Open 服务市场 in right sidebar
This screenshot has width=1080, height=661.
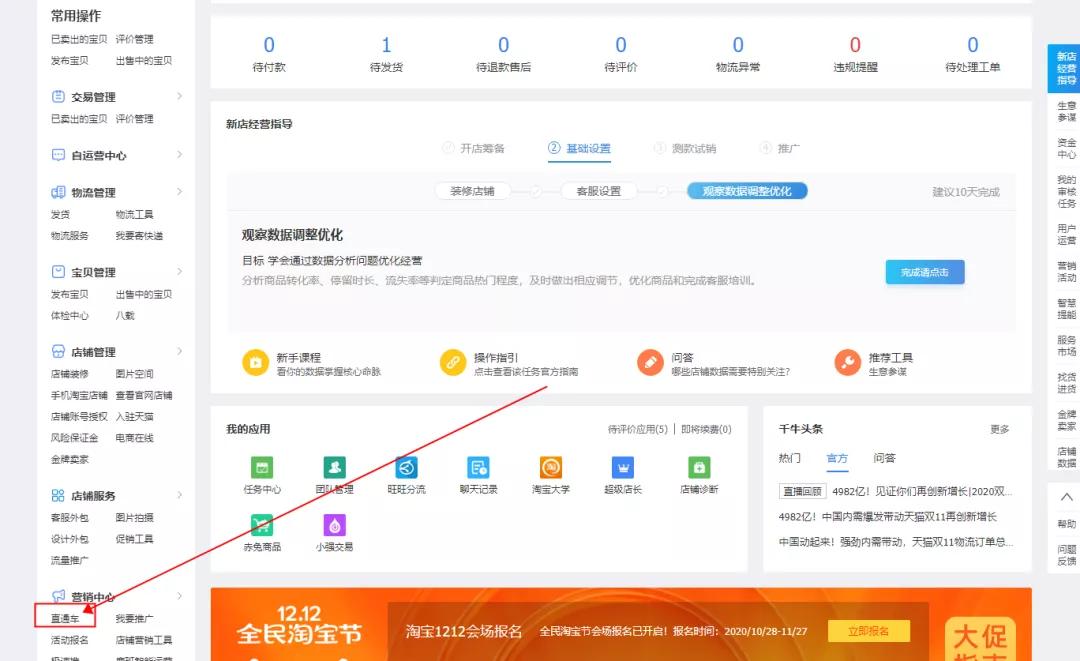1066,346
